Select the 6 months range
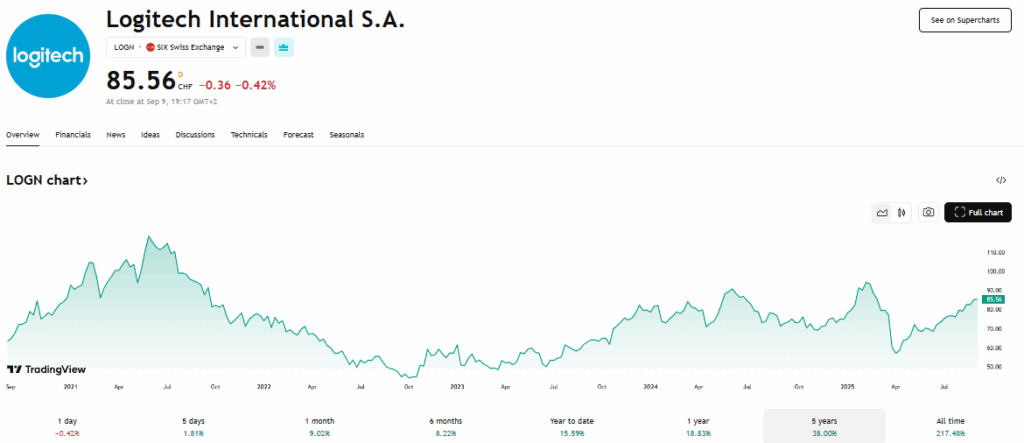This screenshot has height=443, width=1024. [x=446, y=427]
